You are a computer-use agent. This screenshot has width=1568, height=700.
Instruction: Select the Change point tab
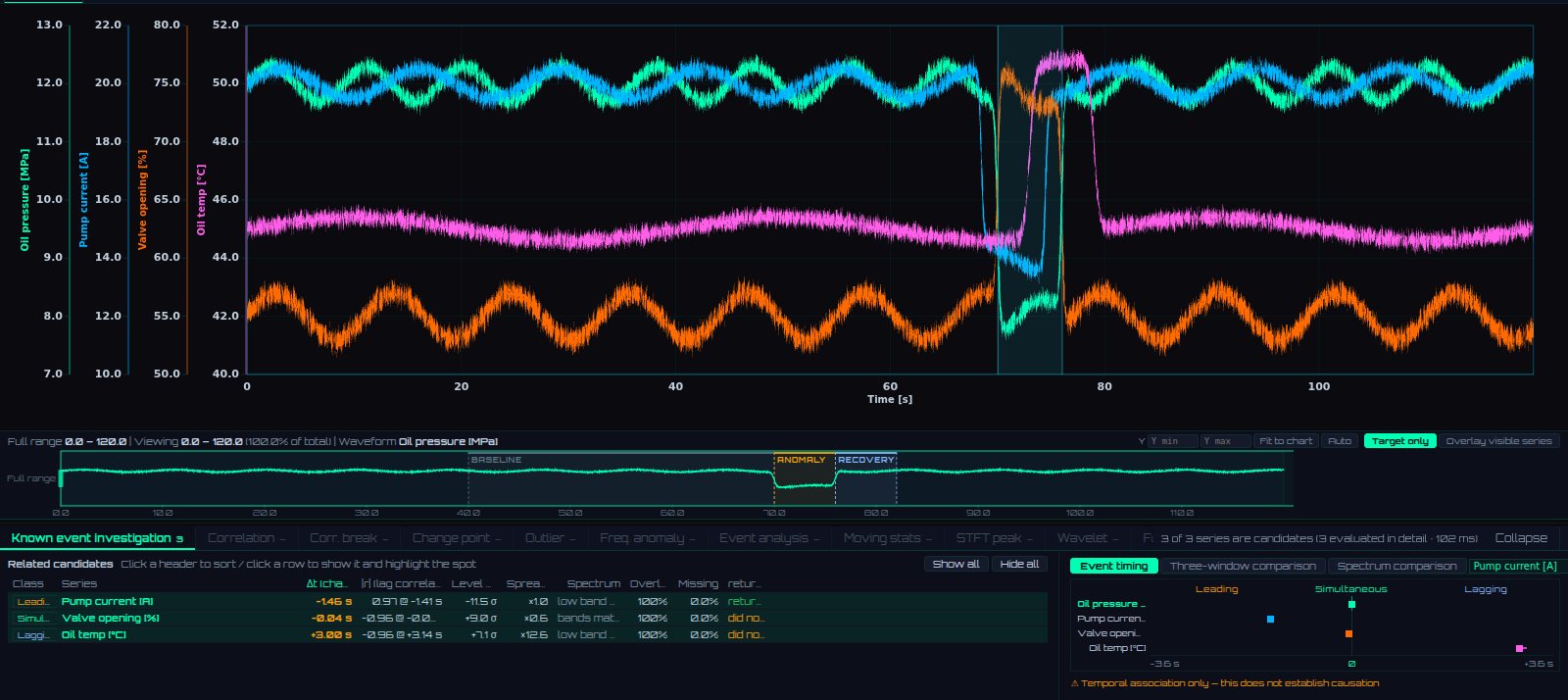click(x=456, y=538)
